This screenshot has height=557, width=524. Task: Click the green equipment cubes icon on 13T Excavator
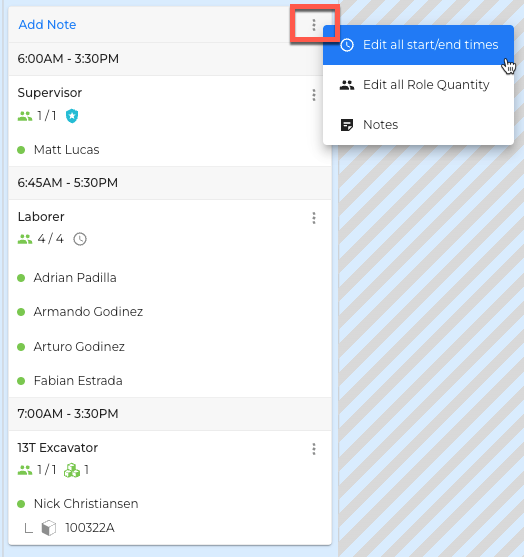tap(71, 470)
